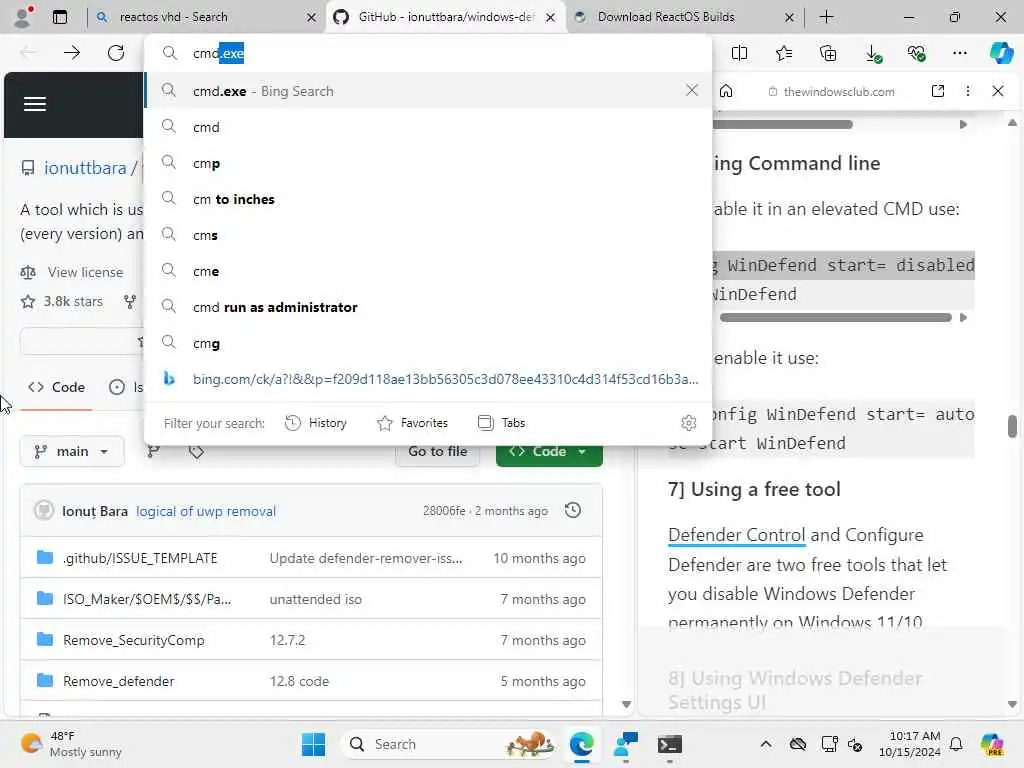Click the sidebar top horizontal scrollbar
This screenshot has height=768, width=1024.
click(x=782, y=124)
